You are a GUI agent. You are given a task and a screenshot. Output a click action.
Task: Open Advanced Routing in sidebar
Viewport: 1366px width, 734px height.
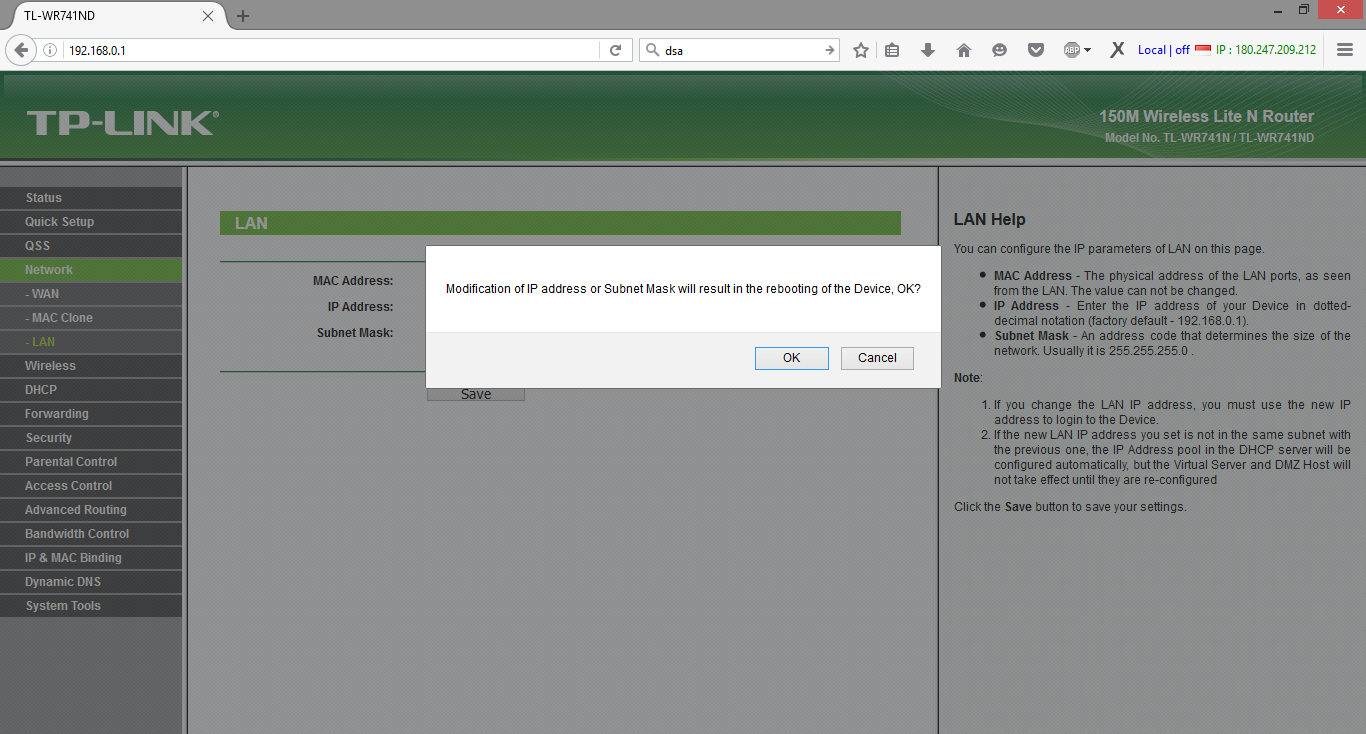pos(91,510)
